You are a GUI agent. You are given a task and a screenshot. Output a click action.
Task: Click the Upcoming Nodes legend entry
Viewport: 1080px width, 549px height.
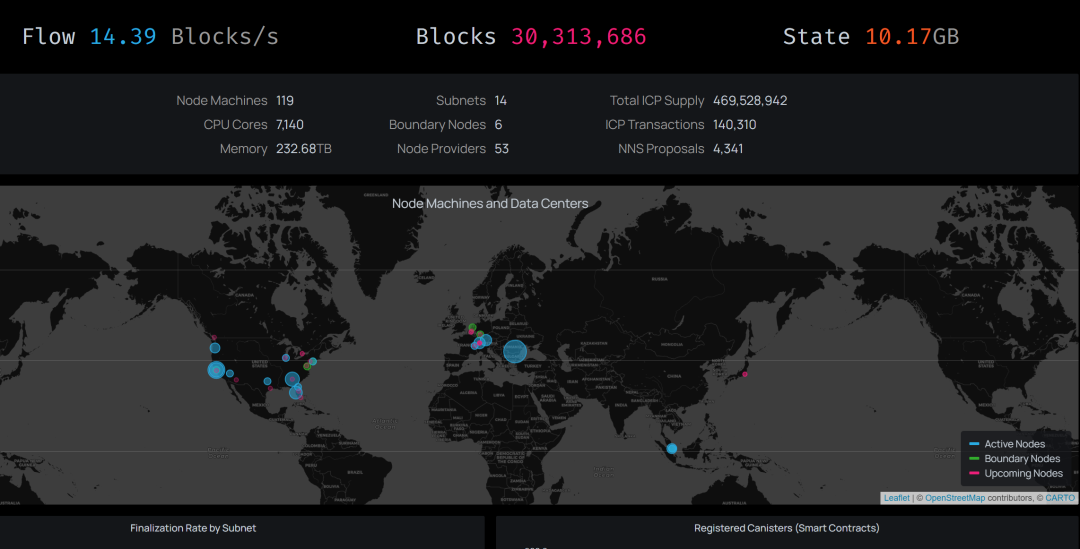1023,474
